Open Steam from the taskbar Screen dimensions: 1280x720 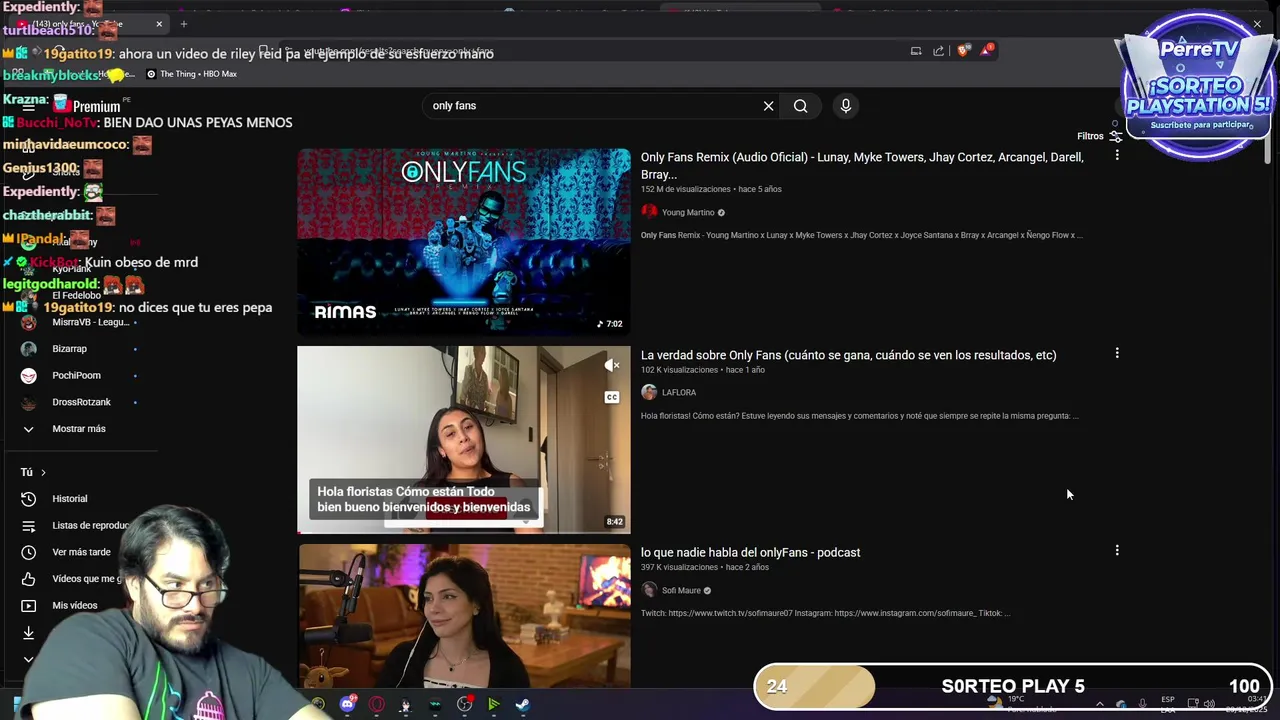coord(523,704)
